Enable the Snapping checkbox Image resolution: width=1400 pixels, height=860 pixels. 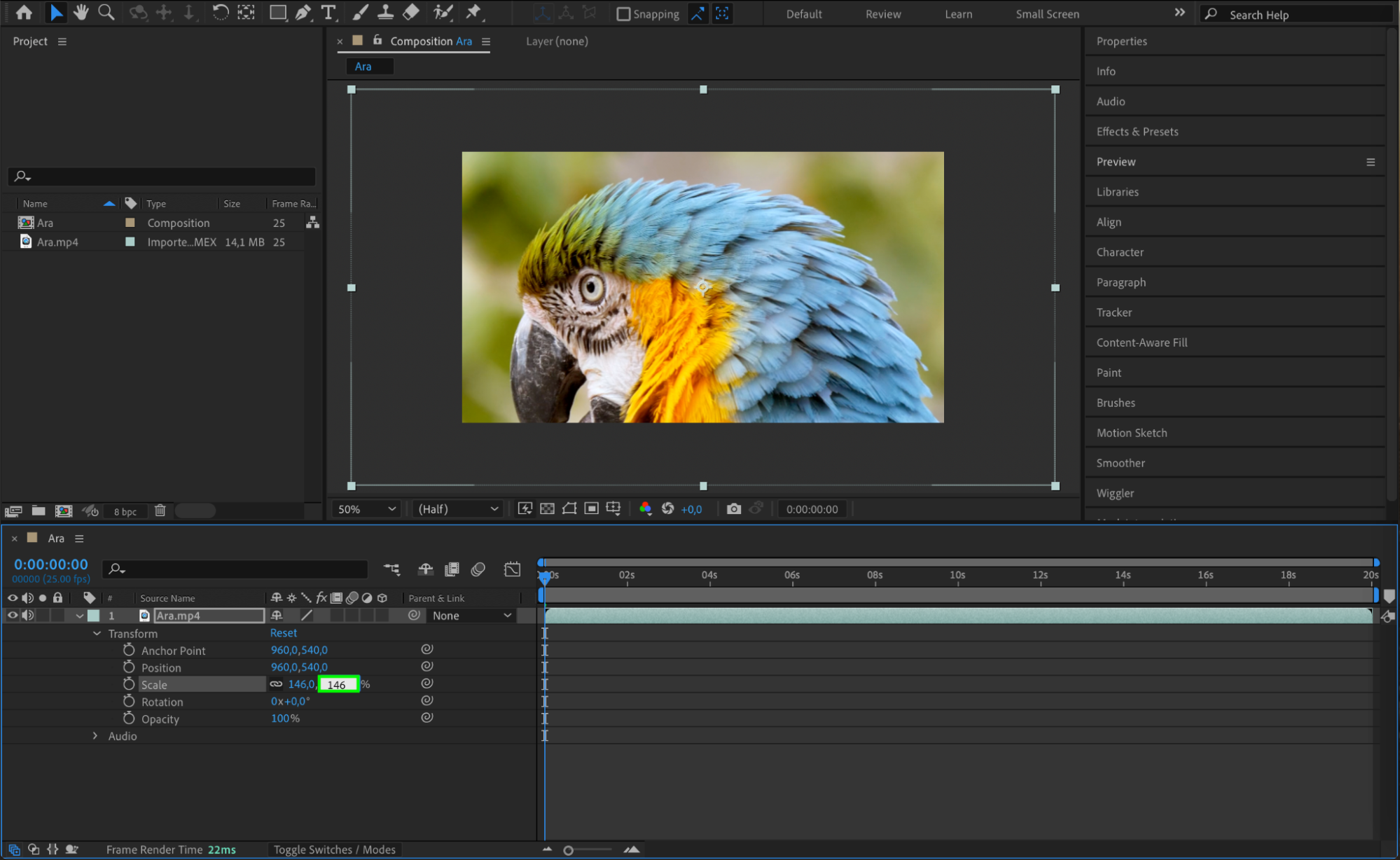coord(623,14)
